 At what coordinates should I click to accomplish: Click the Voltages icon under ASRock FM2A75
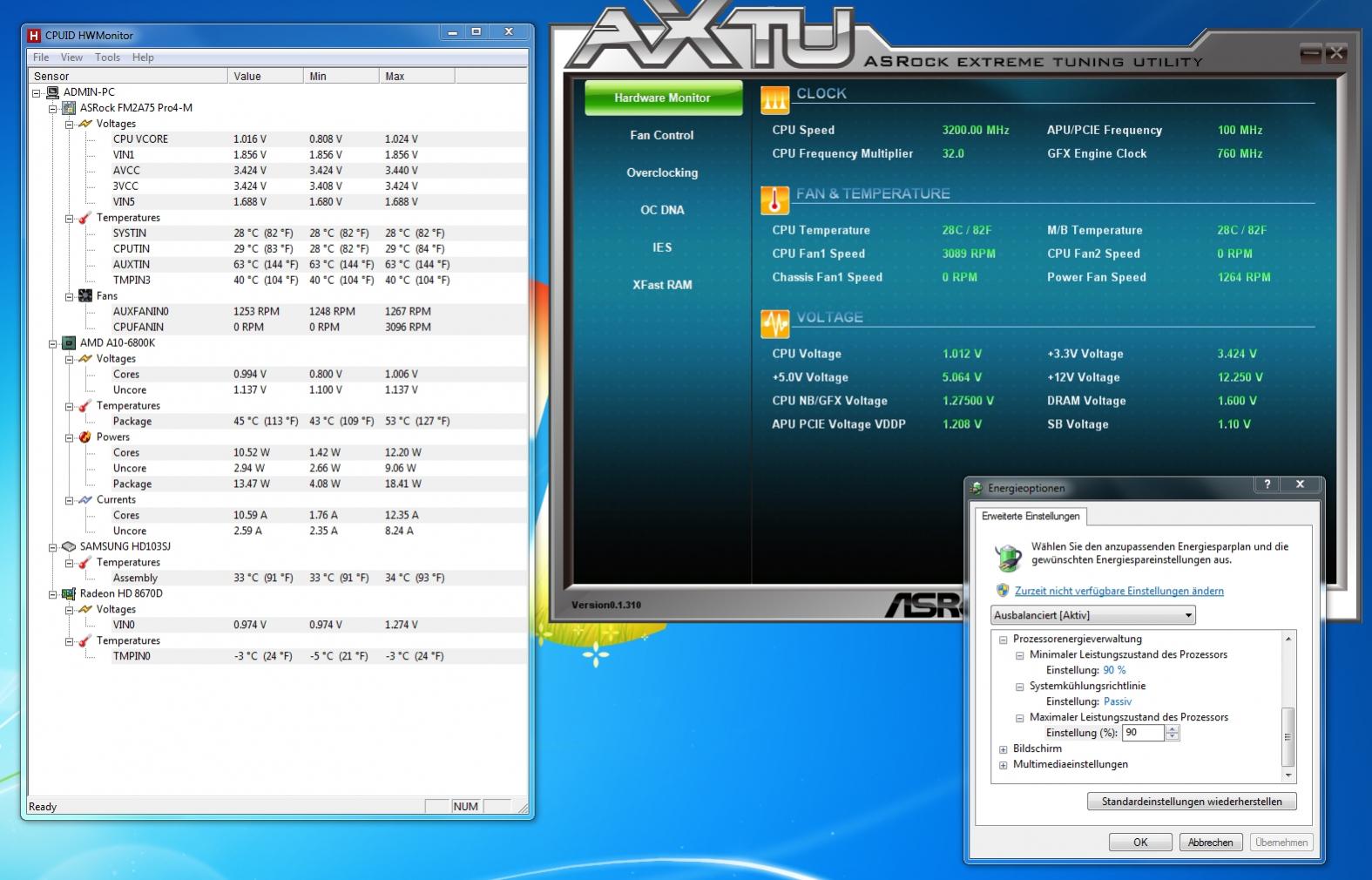pos(85,124)
